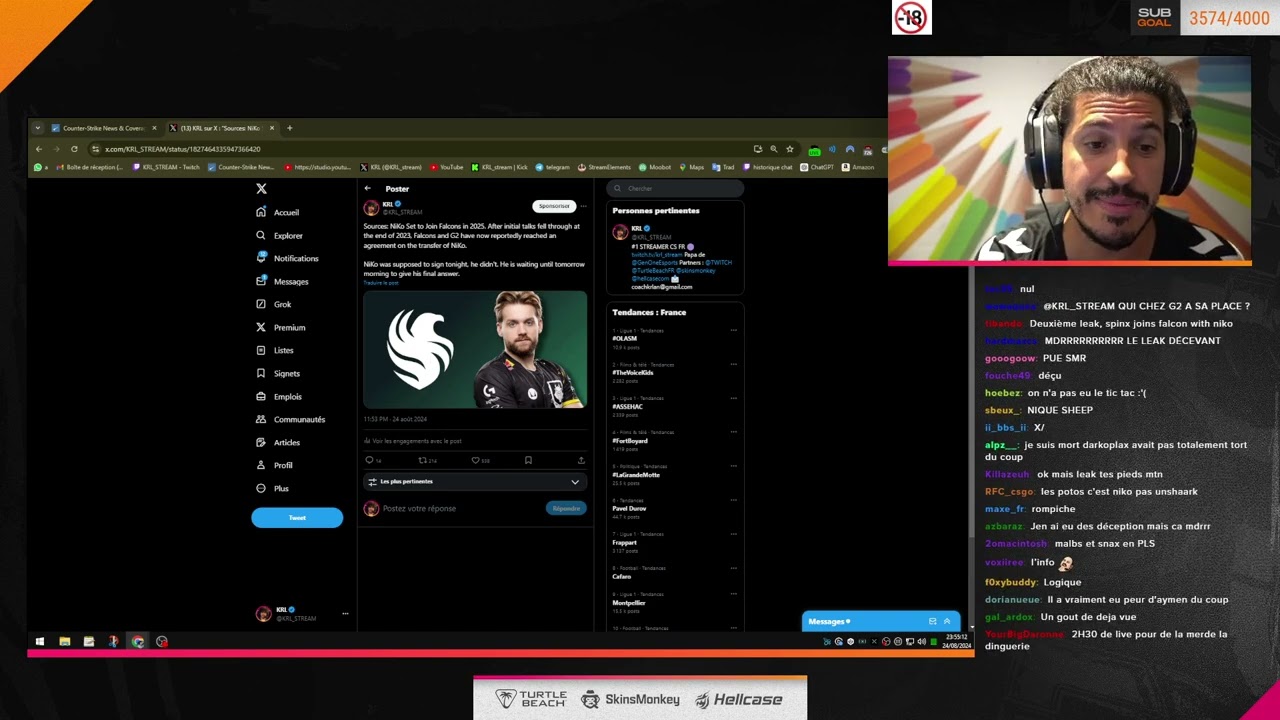The image size is (1280, 720).
Task: Open Windows Start menu
Action: pyautogui.click(x=40, y=642)
